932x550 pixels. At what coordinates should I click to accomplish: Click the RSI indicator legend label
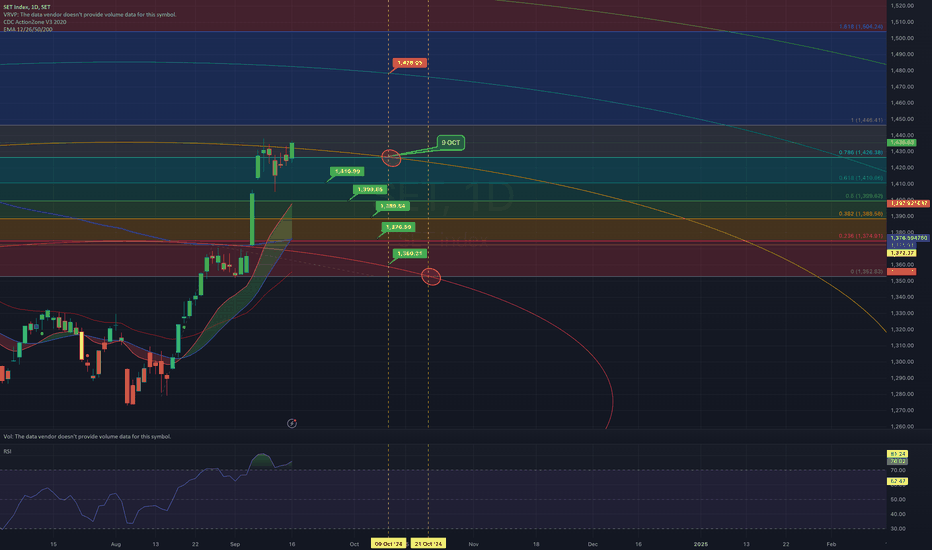(7, 451)
